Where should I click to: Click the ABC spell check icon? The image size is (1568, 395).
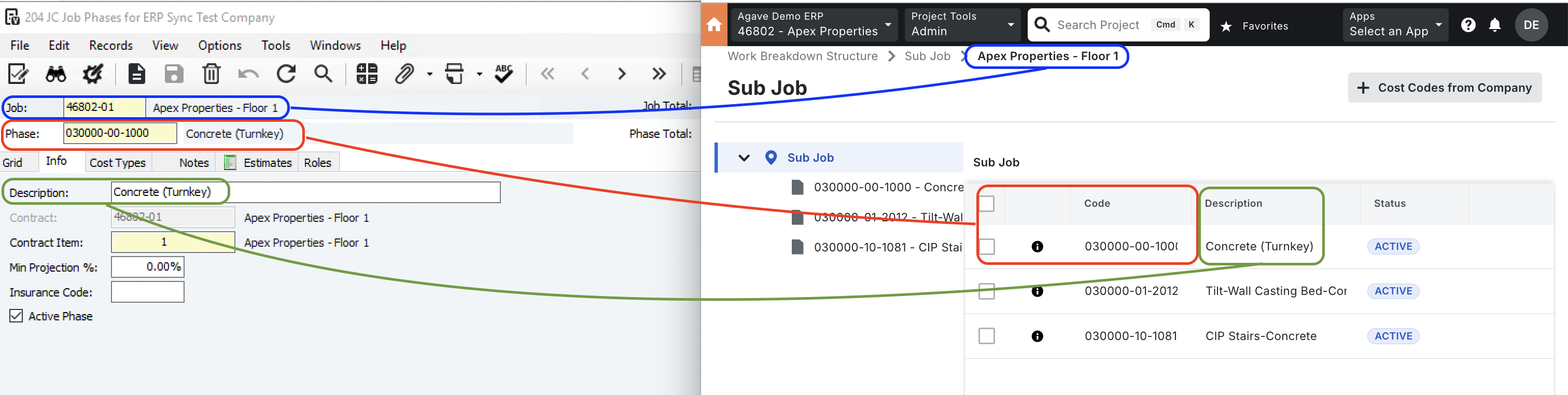(x=504, y=74)
